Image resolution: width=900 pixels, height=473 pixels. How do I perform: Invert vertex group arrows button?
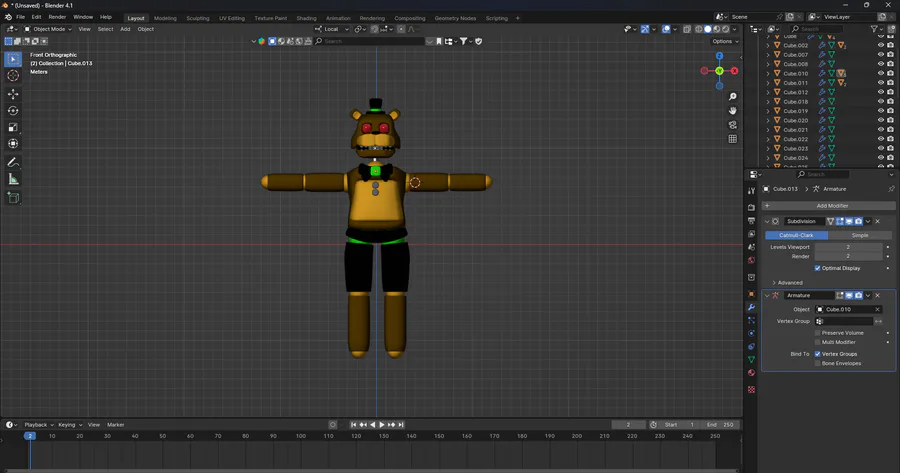point(878,321)
